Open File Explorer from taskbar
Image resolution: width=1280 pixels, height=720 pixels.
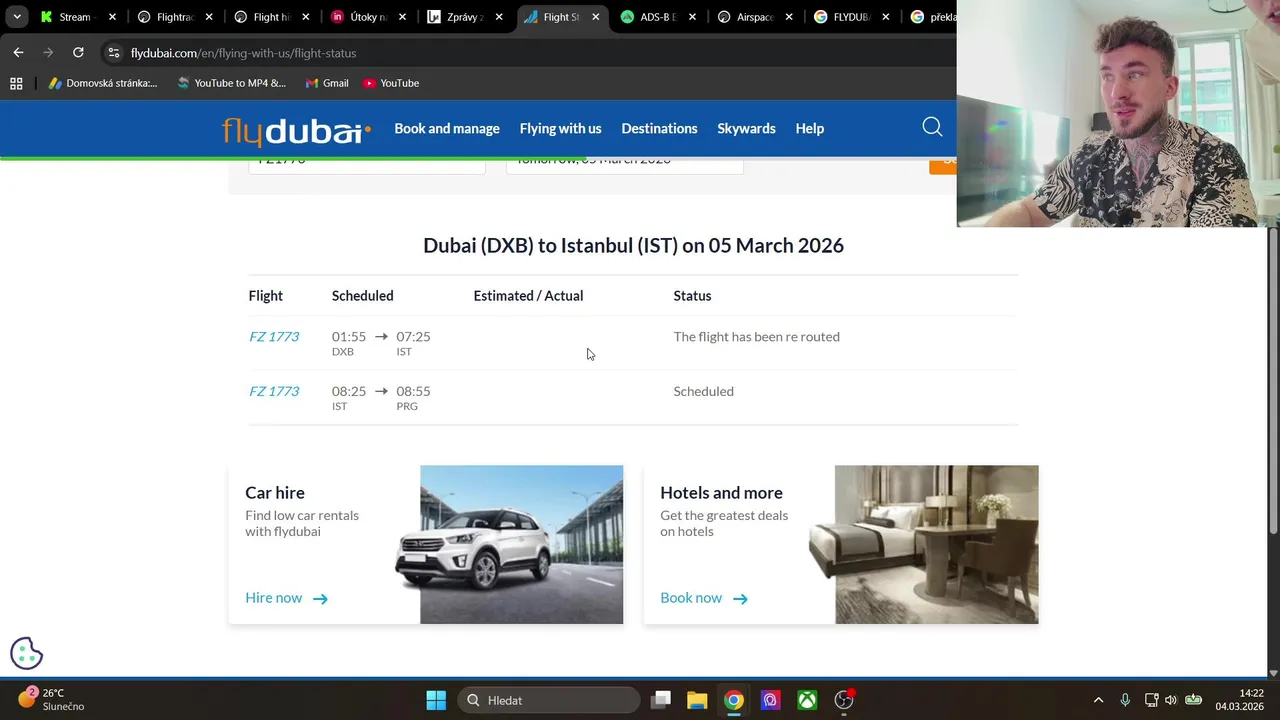[697, 700]
